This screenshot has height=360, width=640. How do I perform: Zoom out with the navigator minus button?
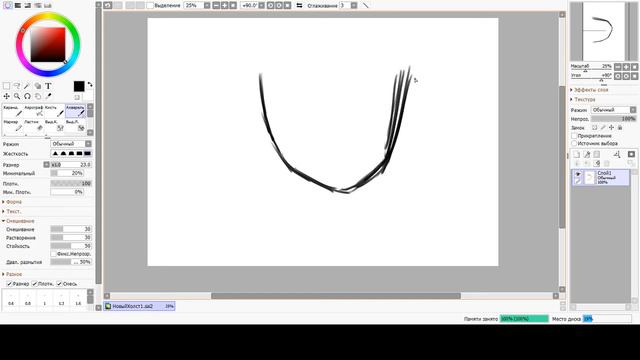(618, 67)
